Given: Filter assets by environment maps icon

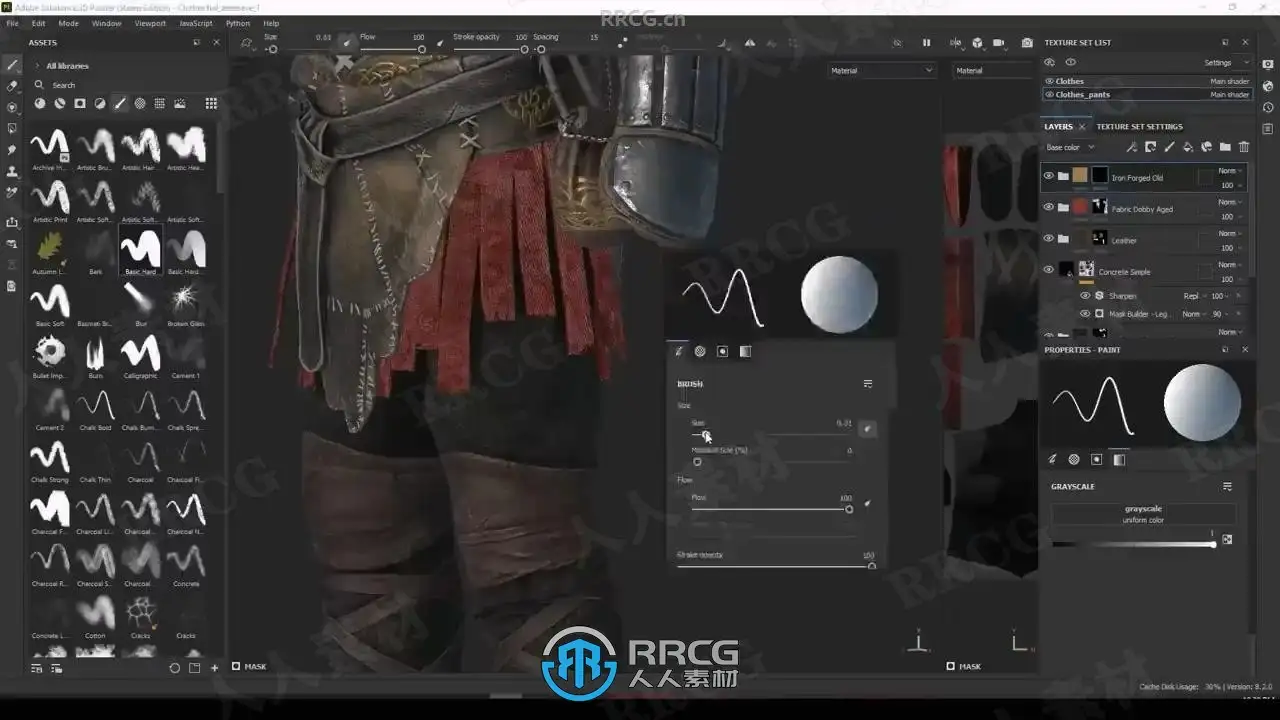Looking at the screenshot, I should (x=180, y=103).
